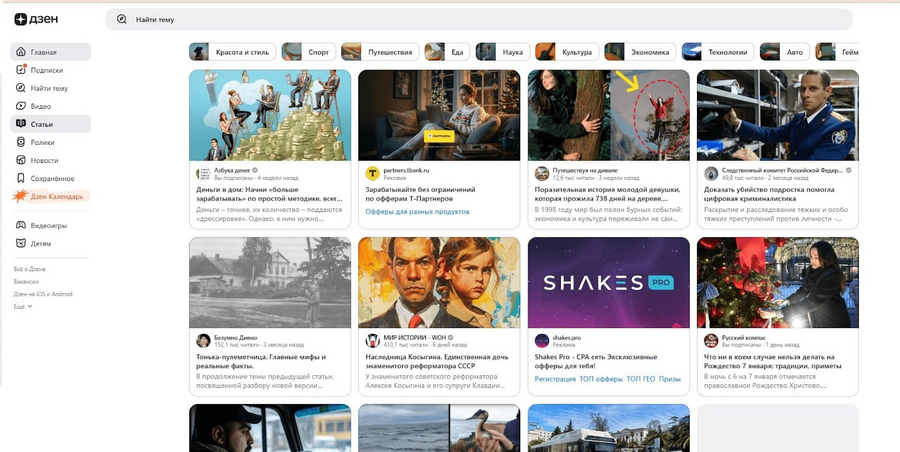Open Главная in sidebar
Image resolution: width=900 pixels, height=452 pixels.
coord(51,52)
